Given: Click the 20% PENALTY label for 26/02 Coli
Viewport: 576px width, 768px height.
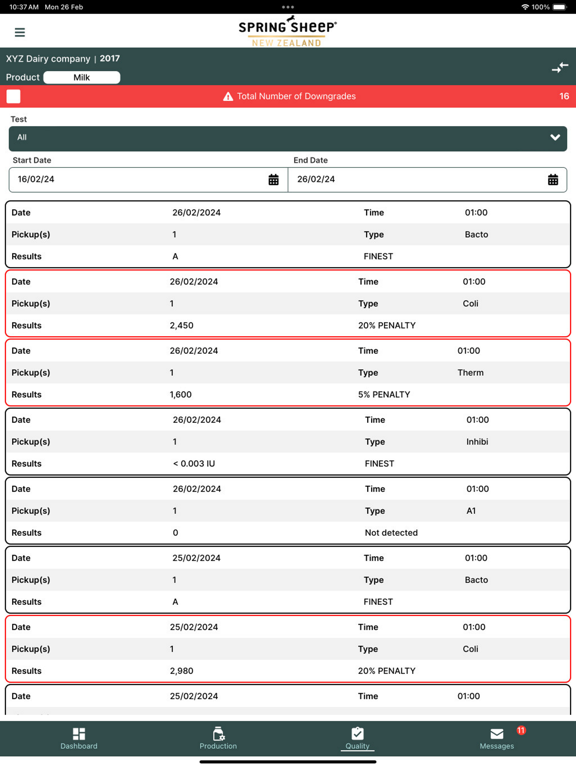Looking at the screenshot, I should click(387, 326).
